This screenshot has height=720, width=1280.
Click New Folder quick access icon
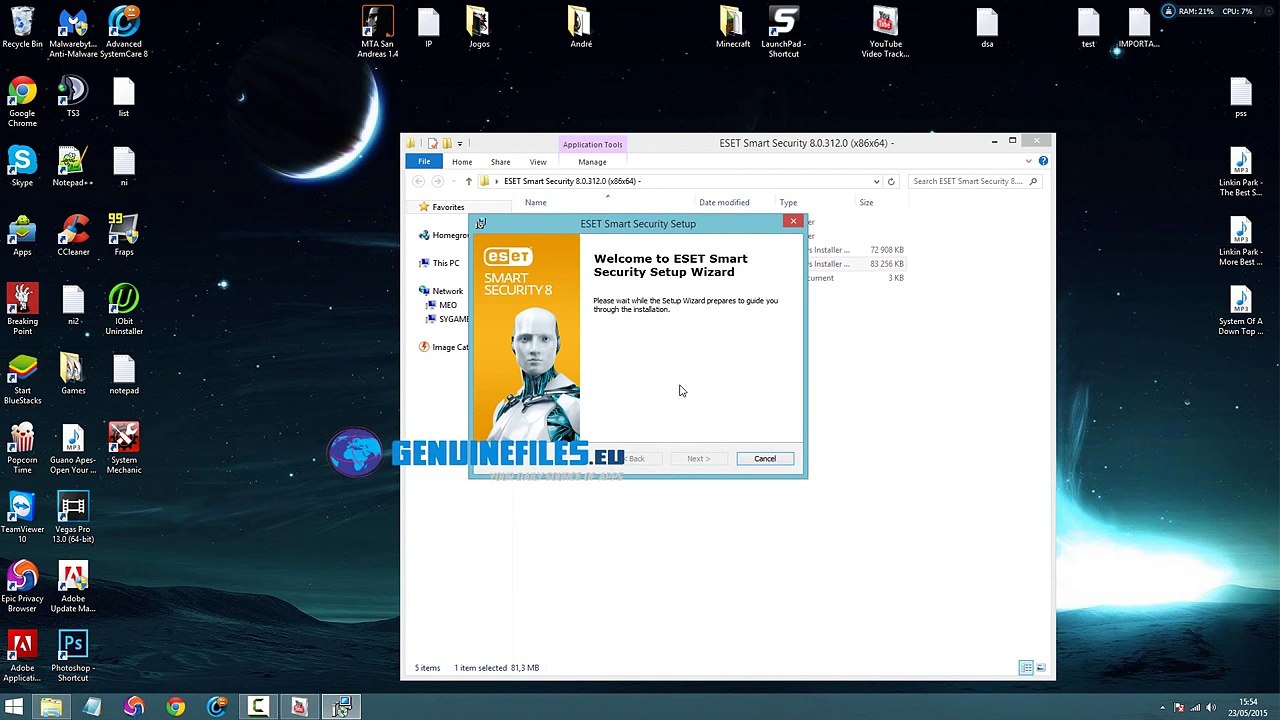pos(446,143)
